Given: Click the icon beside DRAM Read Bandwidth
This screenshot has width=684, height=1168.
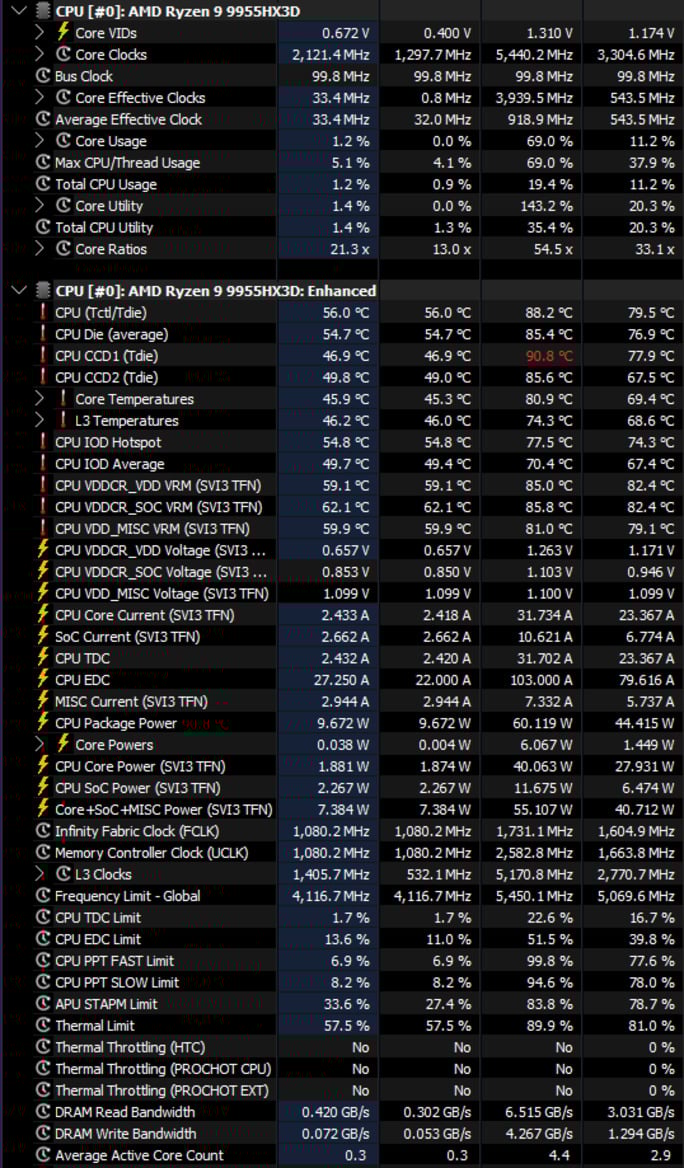Looking at the screenshot, I should (43, 1111).
